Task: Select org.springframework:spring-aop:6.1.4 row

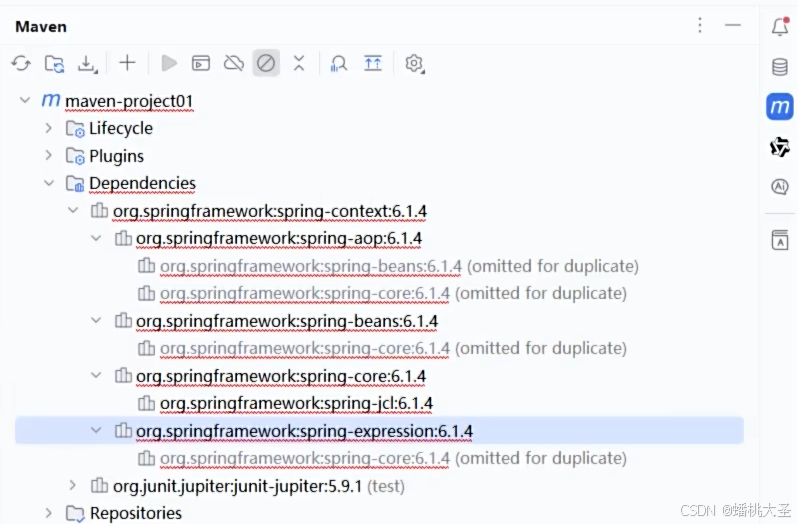Action: click(279, 239)
